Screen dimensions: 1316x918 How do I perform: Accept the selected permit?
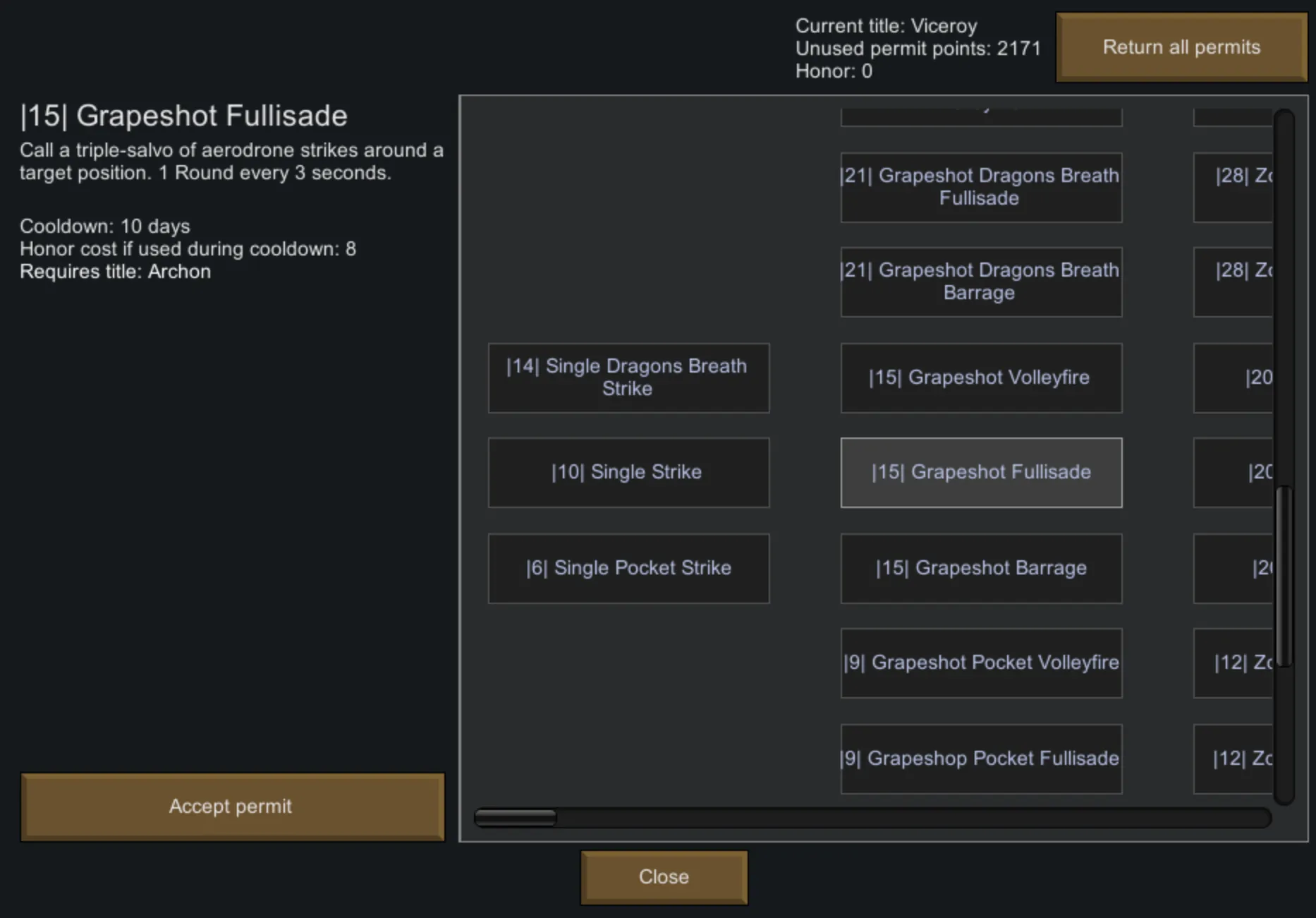pyautogui.click(x=232, y=807)
